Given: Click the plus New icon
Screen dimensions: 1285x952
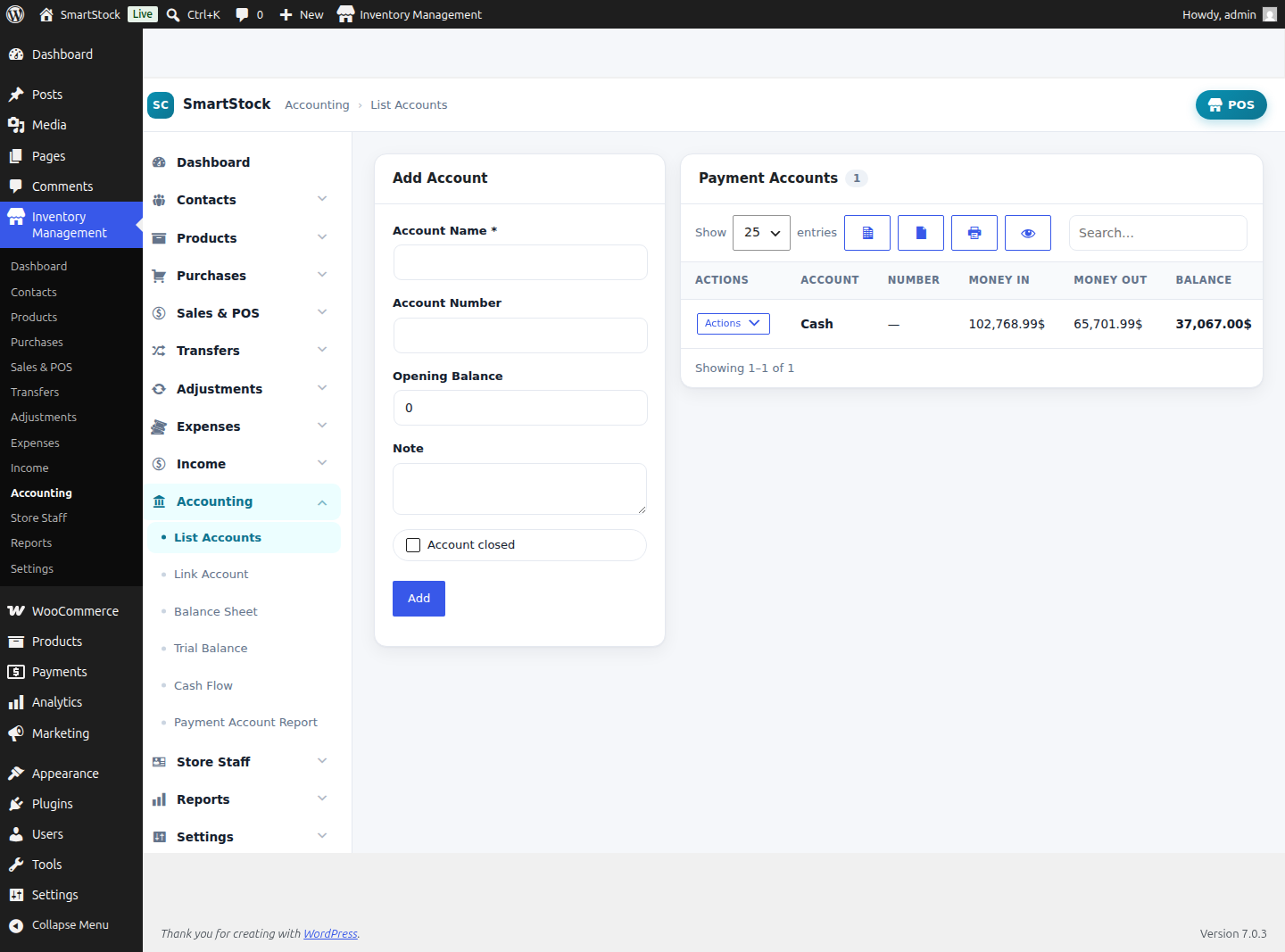Looking at the screenshot, I should pyautogui.click(x=286, y=14).
